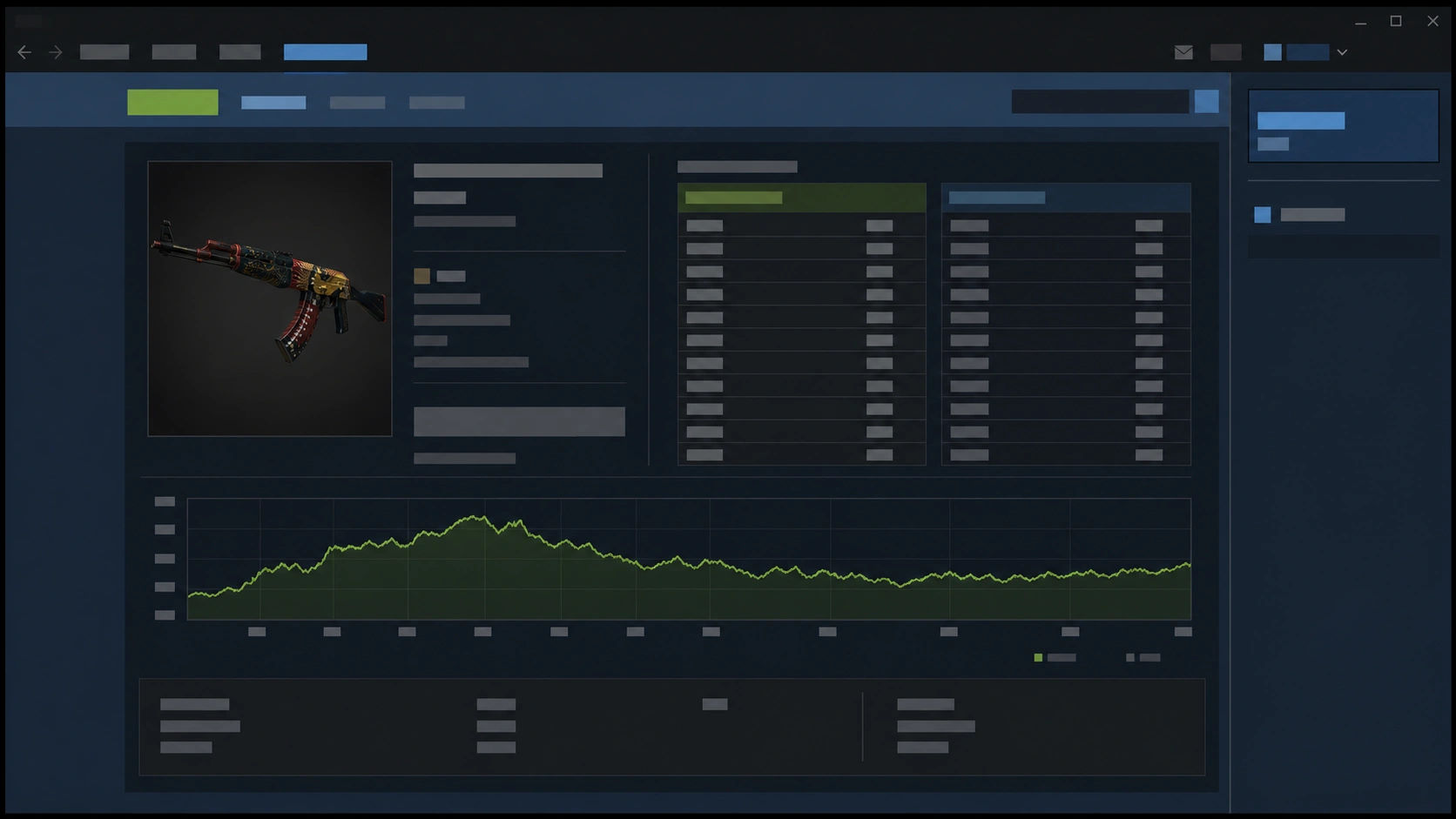Close the window with the X icon

coord(1432,21)
